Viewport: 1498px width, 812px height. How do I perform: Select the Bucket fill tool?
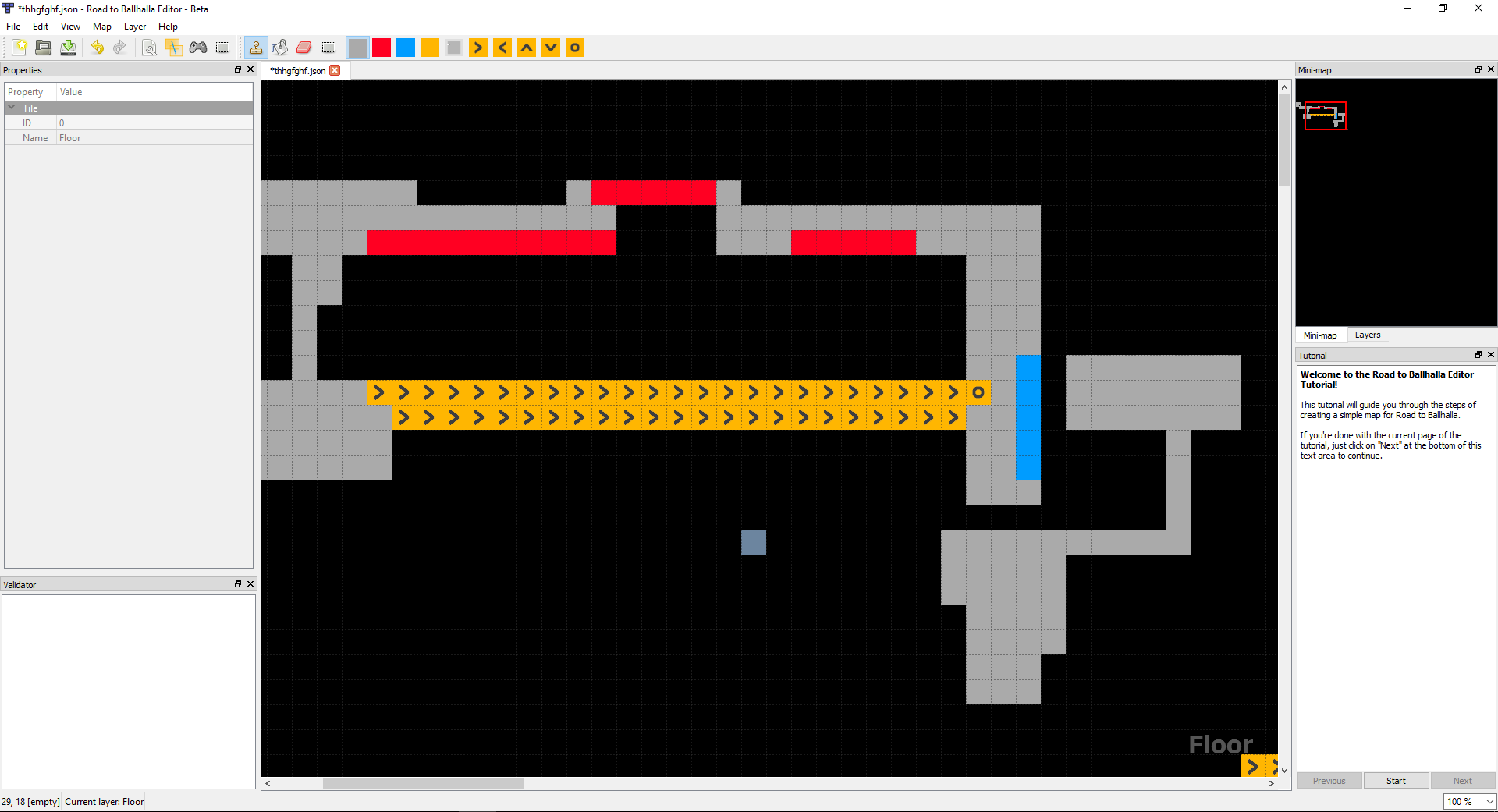click(280, 48)
